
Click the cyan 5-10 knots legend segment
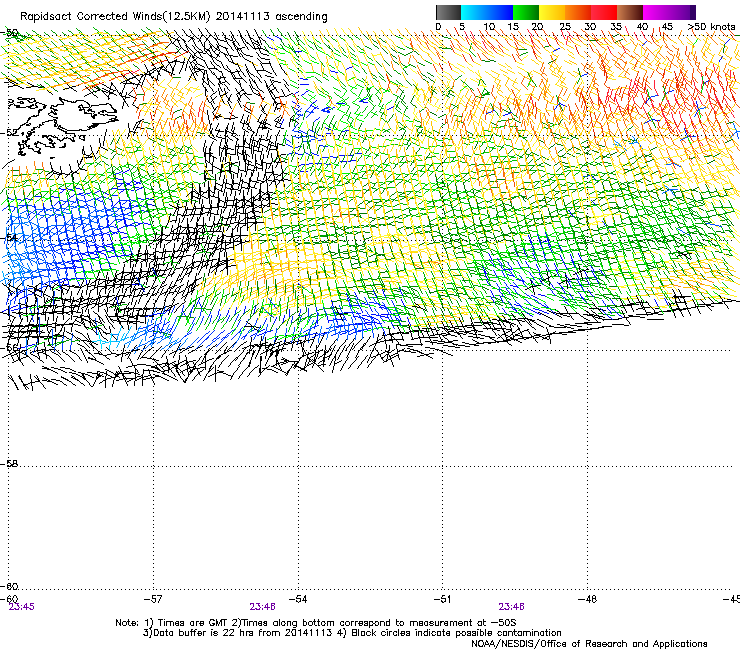click(x=474, y=12)
